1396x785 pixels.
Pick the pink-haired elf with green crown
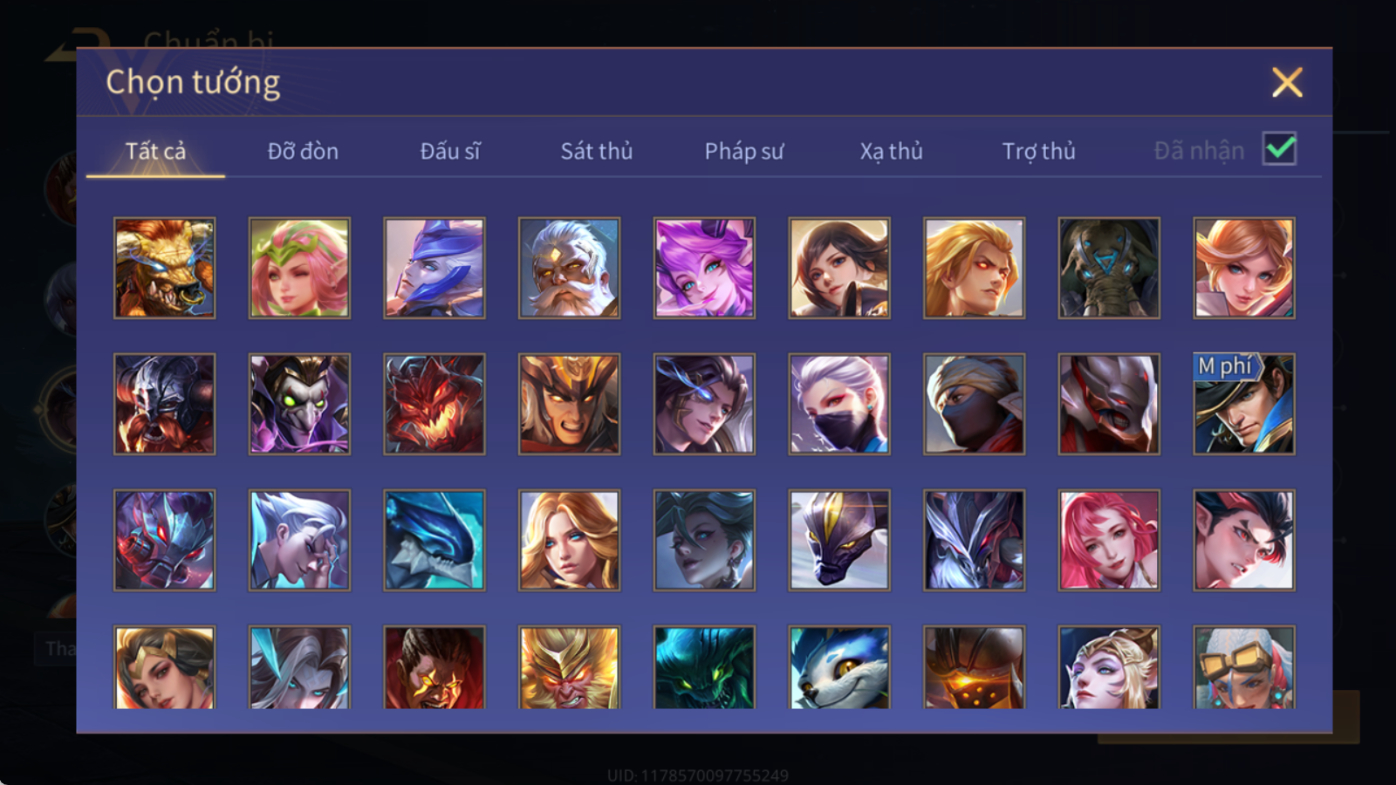(299, 268)
